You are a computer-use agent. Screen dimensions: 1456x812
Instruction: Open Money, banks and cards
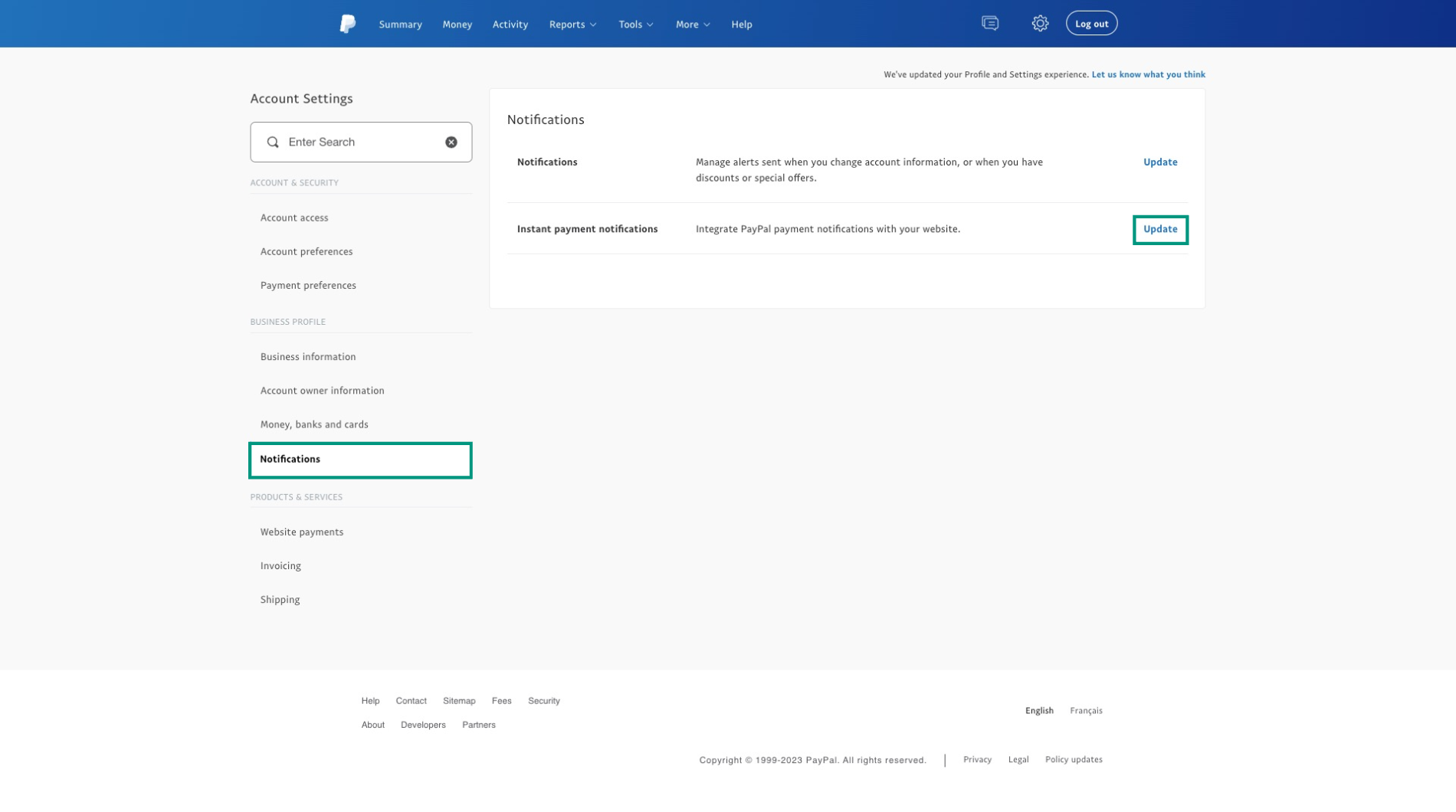[x=314, y=424]
